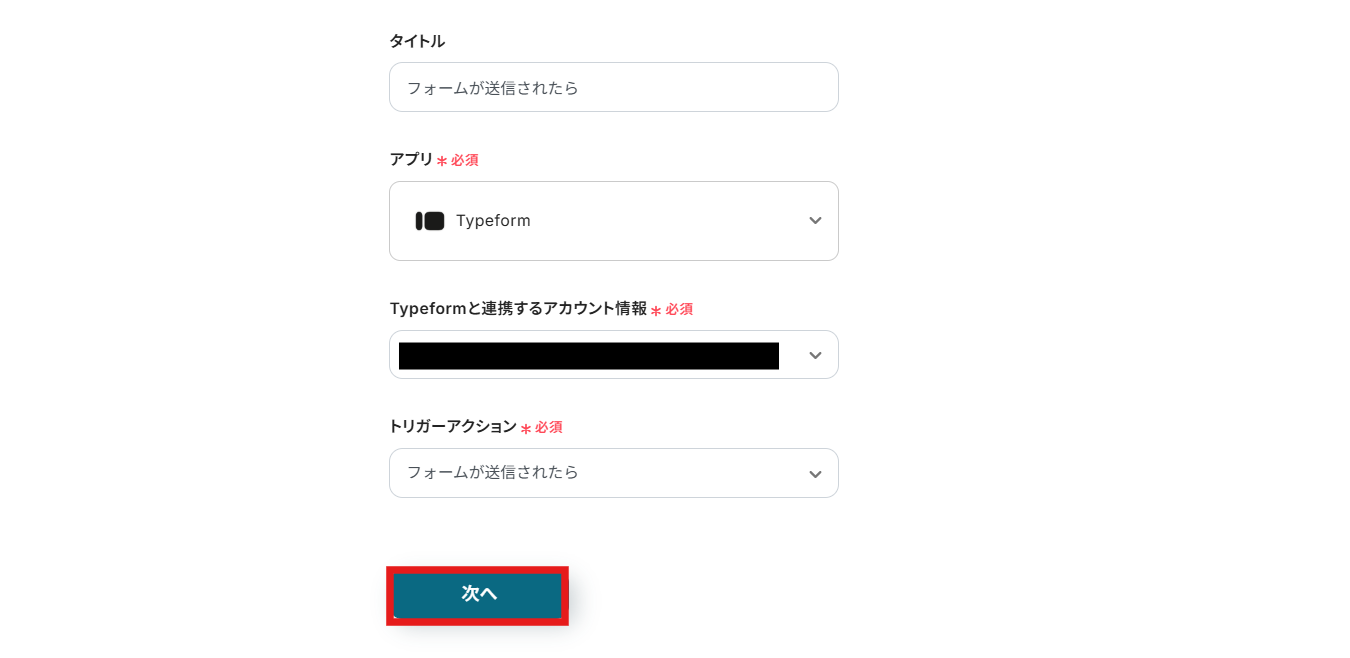This screenshot has height=658, width=1350.
Task: Click the 必須 marker next to the account info label
Action: (679, 310)
